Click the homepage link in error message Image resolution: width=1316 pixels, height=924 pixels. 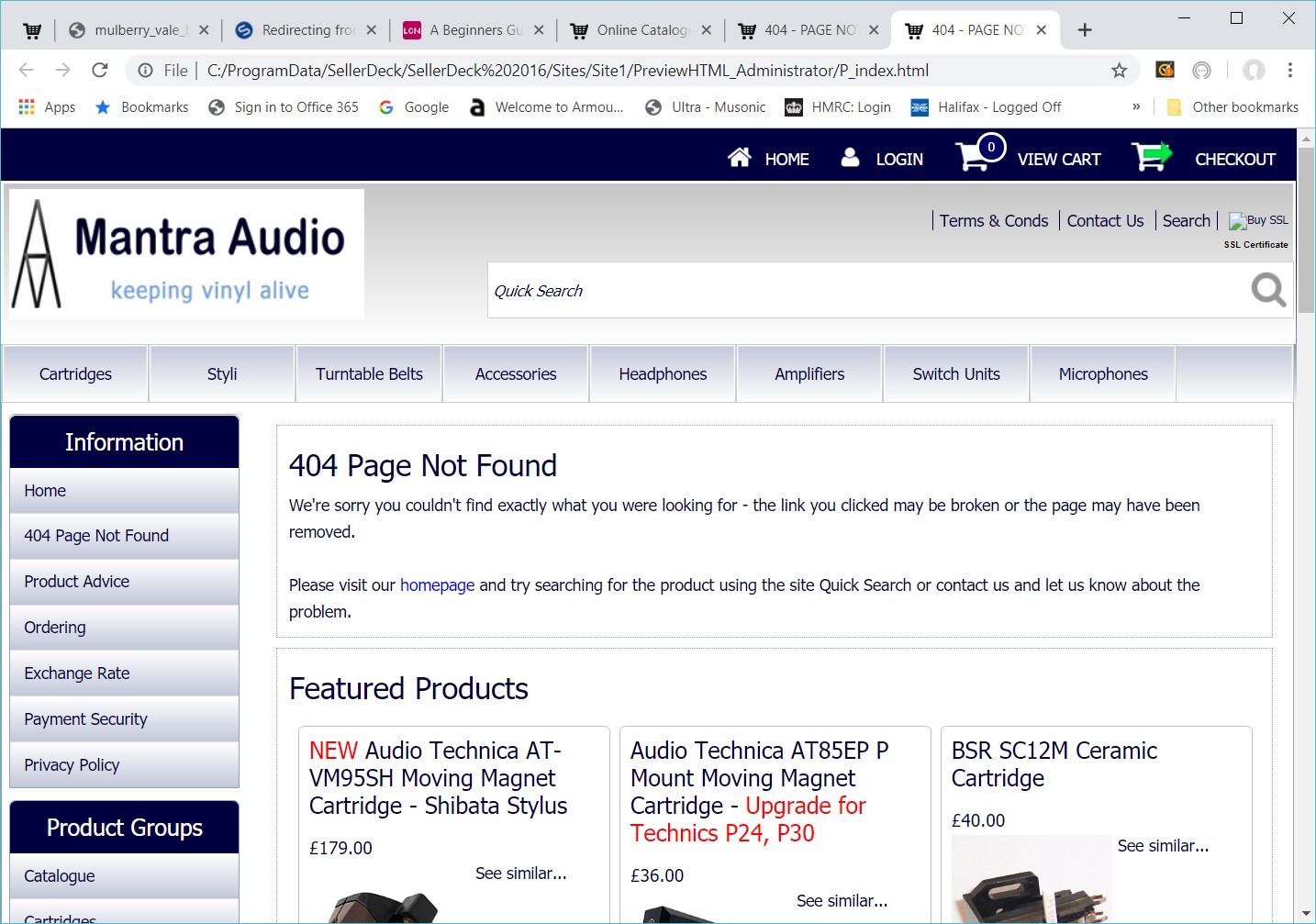[x=437, y=585]
